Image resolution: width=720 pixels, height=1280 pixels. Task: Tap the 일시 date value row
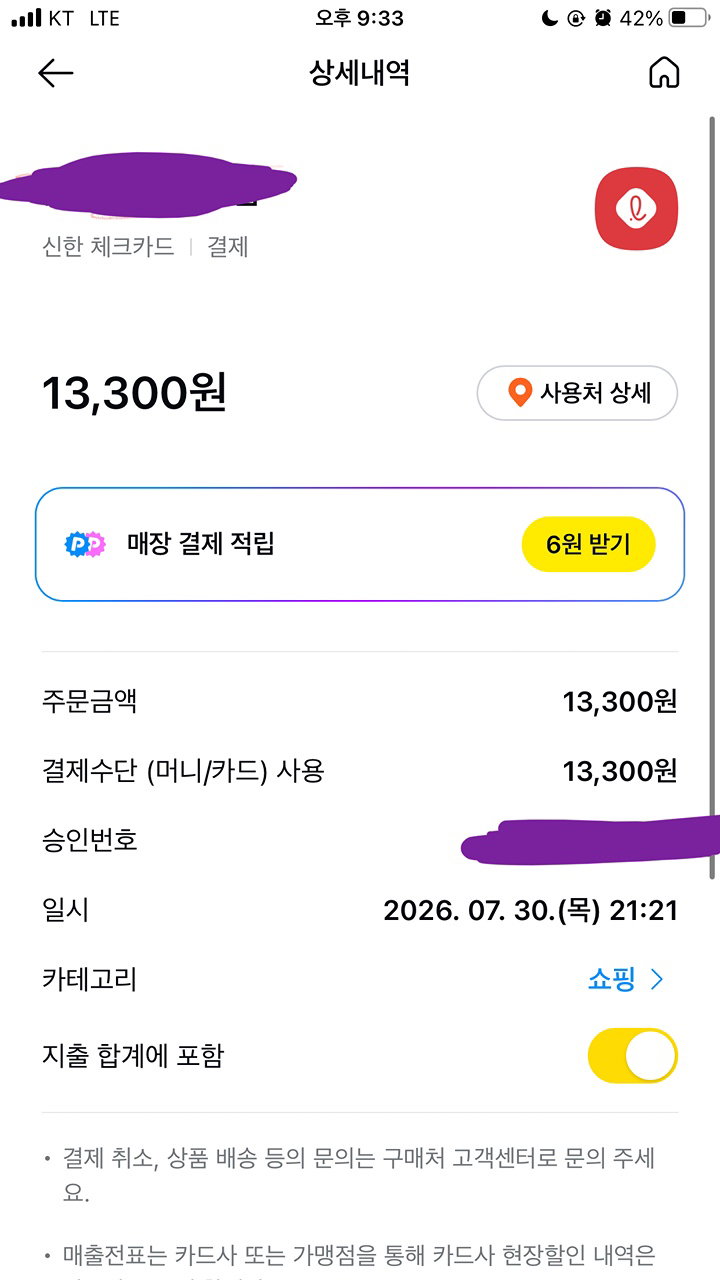[x=360, y=910]
